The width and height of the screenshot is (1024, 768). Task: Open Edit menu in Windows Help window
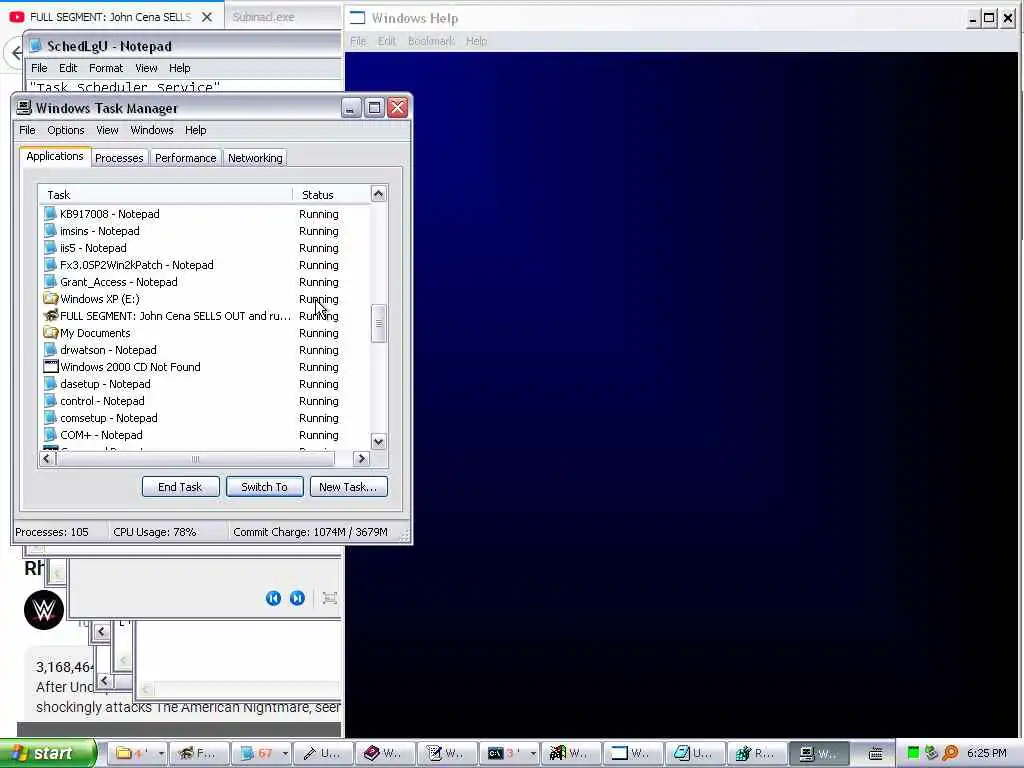(x=387, y=41)
